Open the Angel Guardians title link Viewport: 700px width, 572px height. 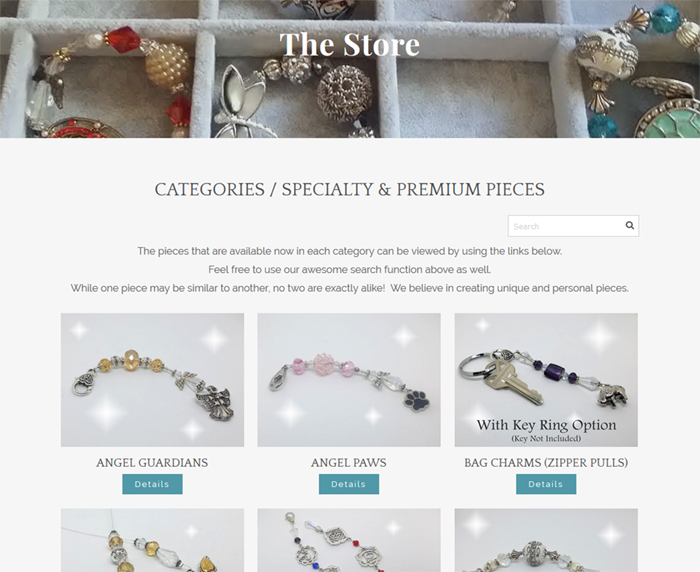(x=152, y=463)
